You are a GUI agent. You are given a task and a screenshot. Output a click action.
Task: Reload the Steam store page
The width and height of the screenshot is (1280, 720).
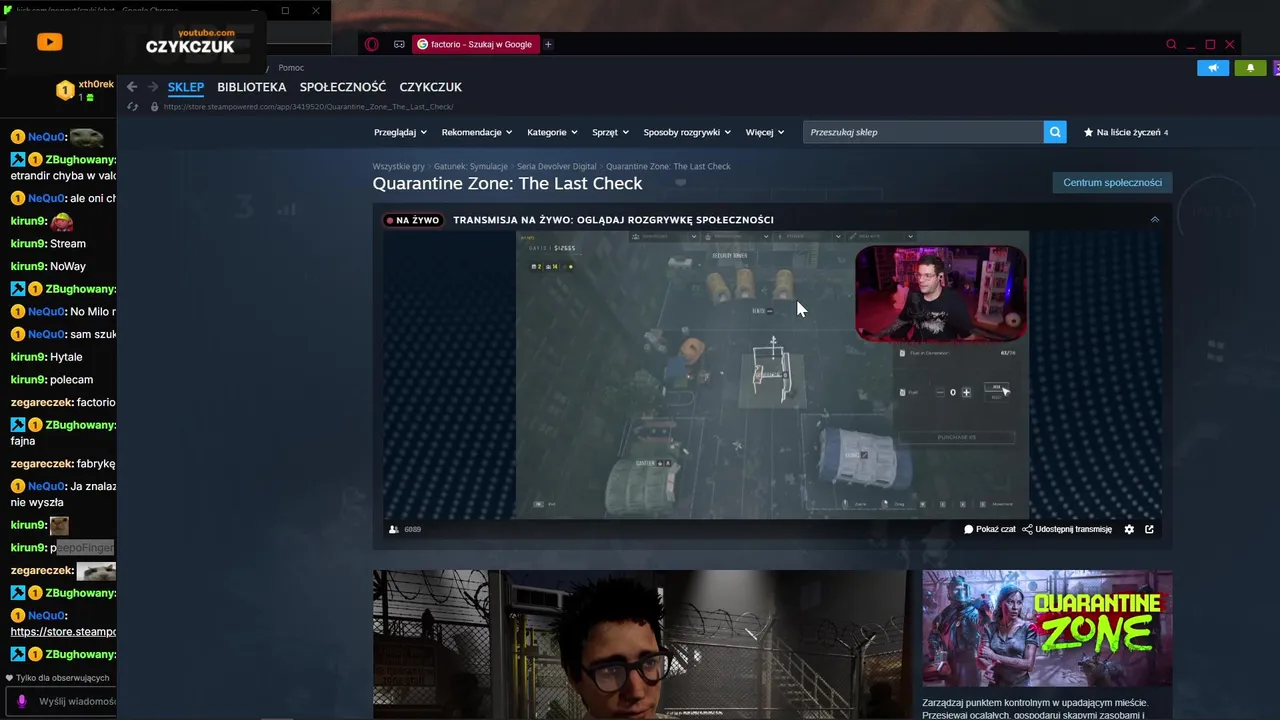click(132, 107)
